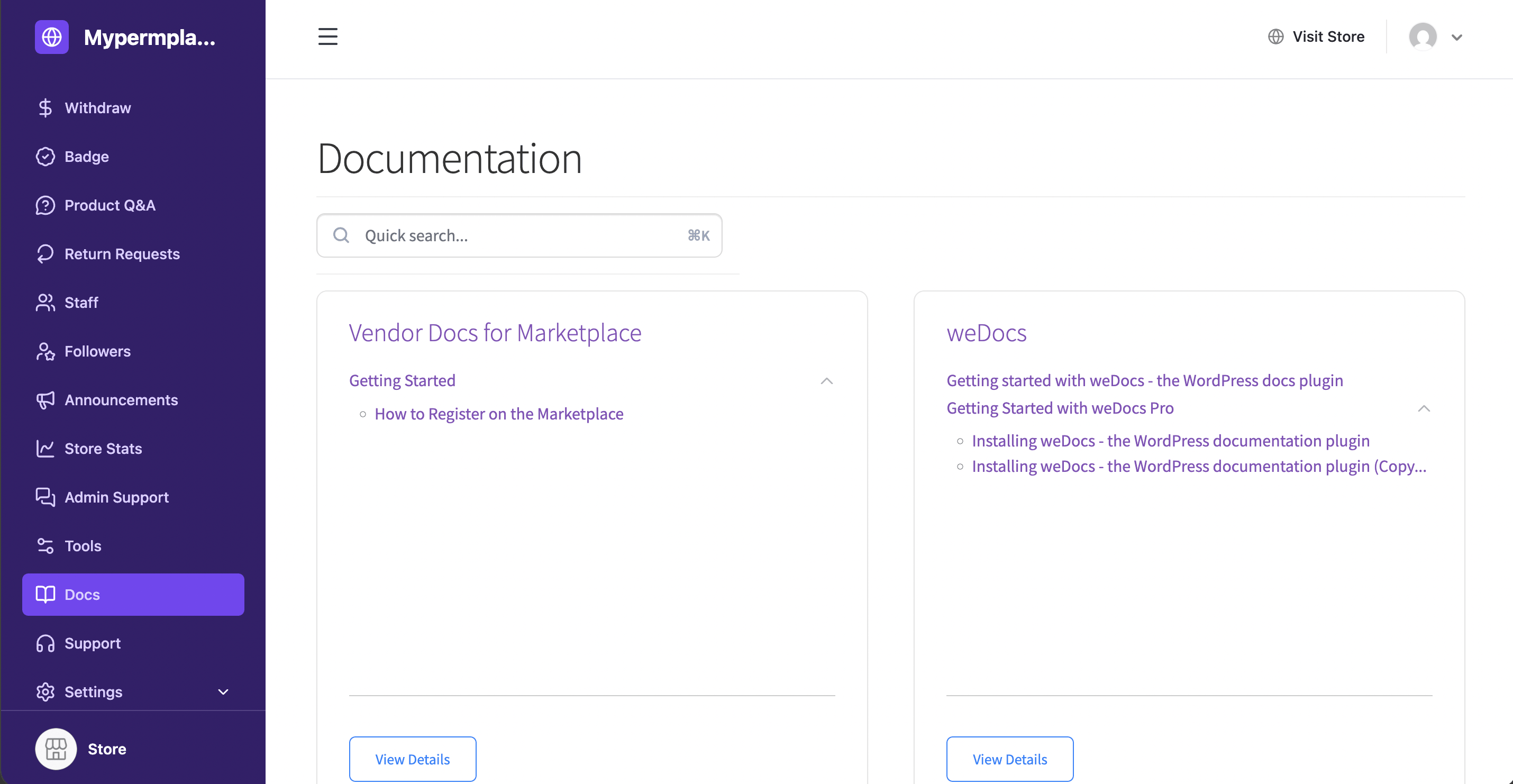Click the Return Requests arrow icon
This screenshot has width=1513, height=784.
point(45,254)
